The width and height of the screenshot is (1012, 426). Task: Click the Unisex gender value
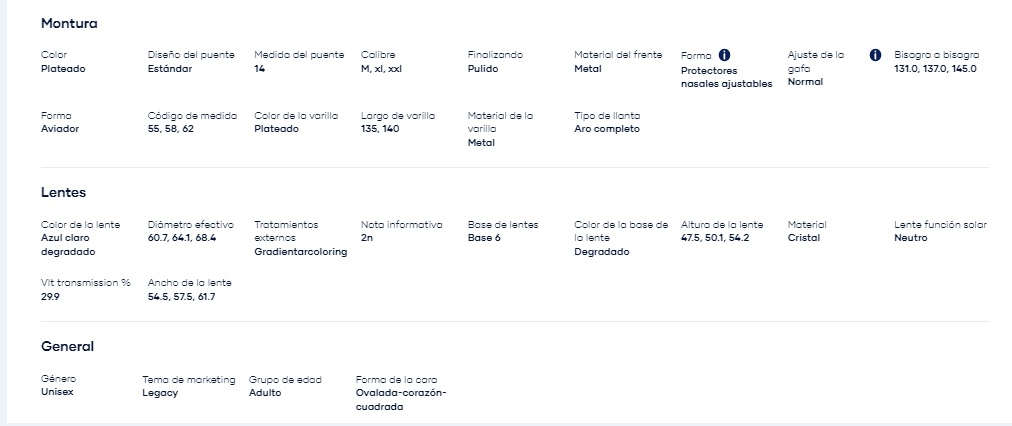(57, 392)
